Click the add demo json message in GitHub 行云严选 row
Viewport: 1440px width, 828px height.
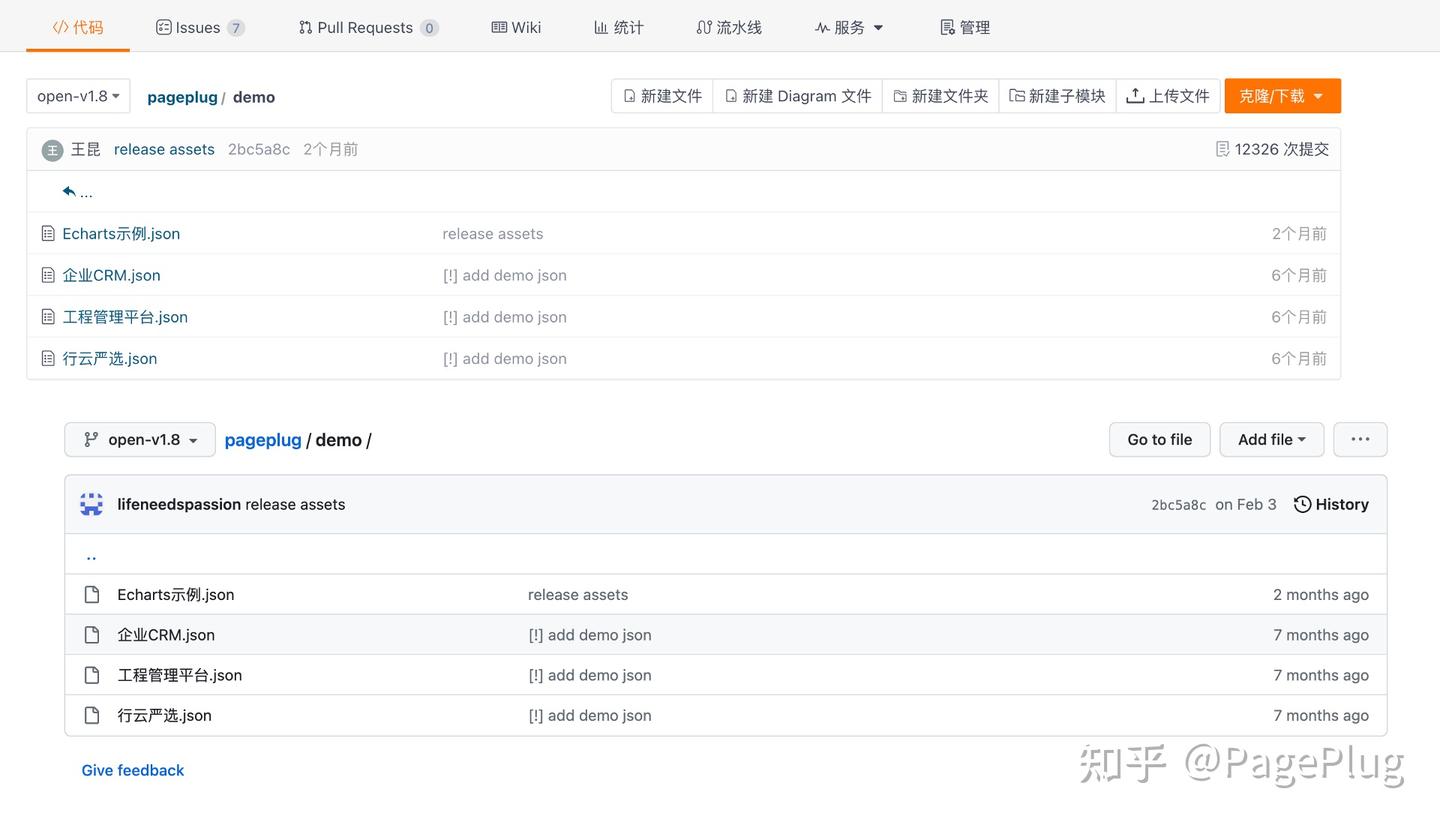pos(590,715)
